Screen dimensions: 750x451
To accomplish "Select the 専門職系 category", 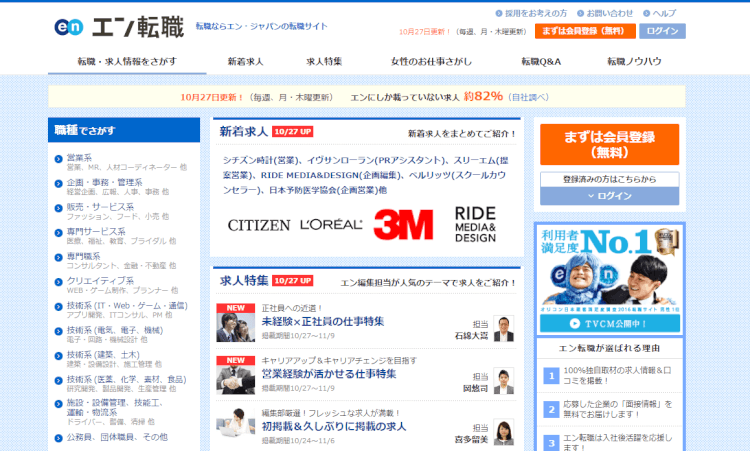I will (84, 256).
